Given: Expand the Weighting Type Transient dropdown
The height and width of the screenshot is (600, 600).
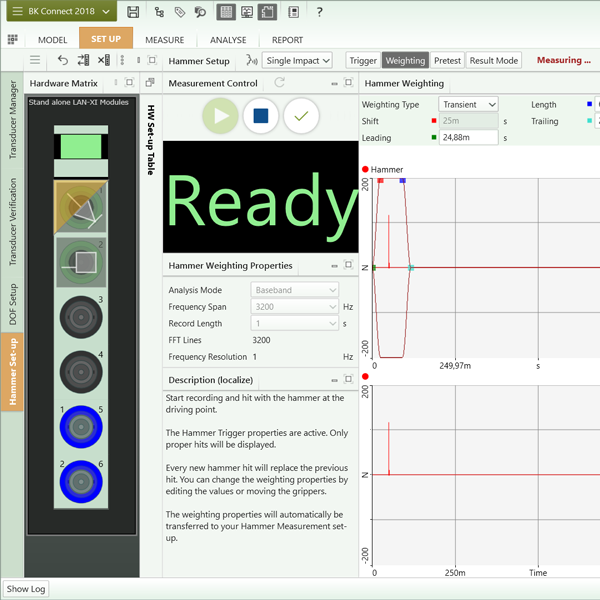Looking at the screenshot, I should [468, 104].
